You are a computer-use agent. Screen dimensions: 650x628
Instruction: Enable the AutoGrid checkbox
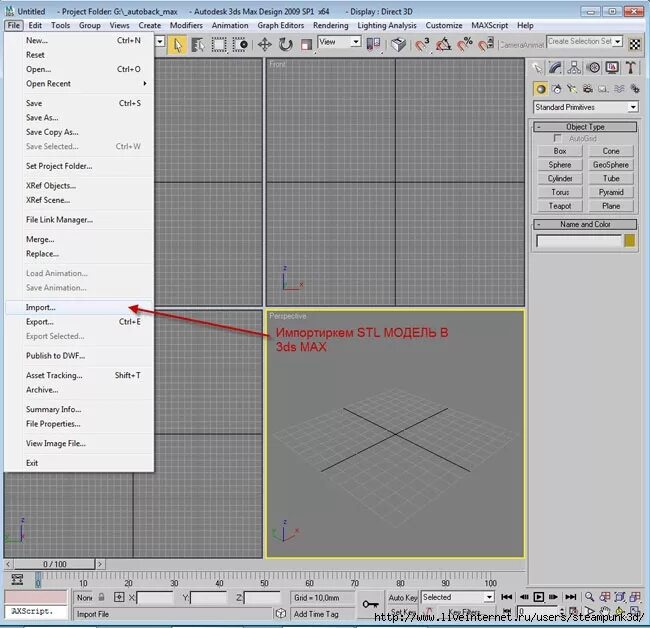click(x=558, y=138)
